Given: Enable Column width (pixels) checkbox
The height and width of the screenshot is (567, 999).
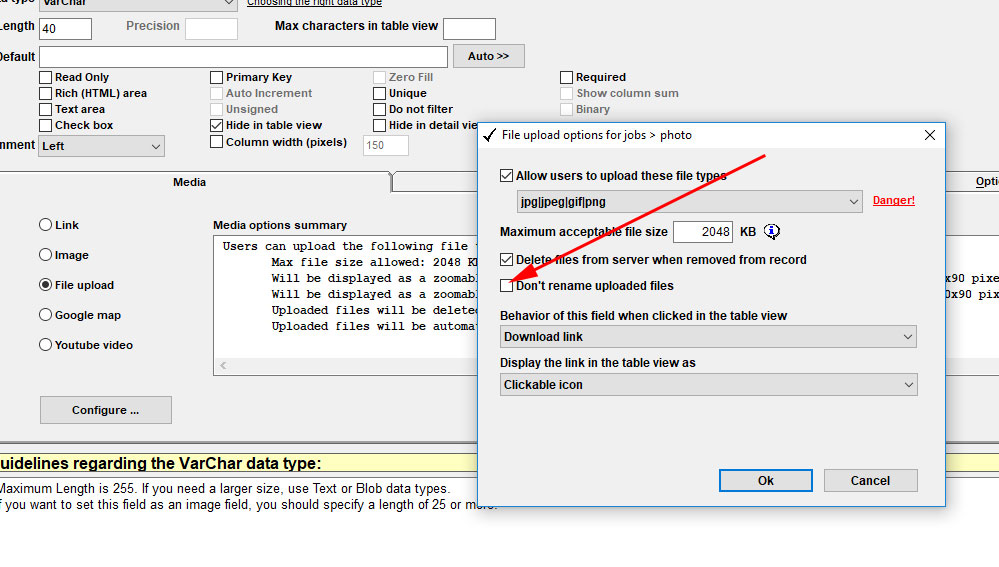Looking at the screenshot, I should tap(217, 141).
